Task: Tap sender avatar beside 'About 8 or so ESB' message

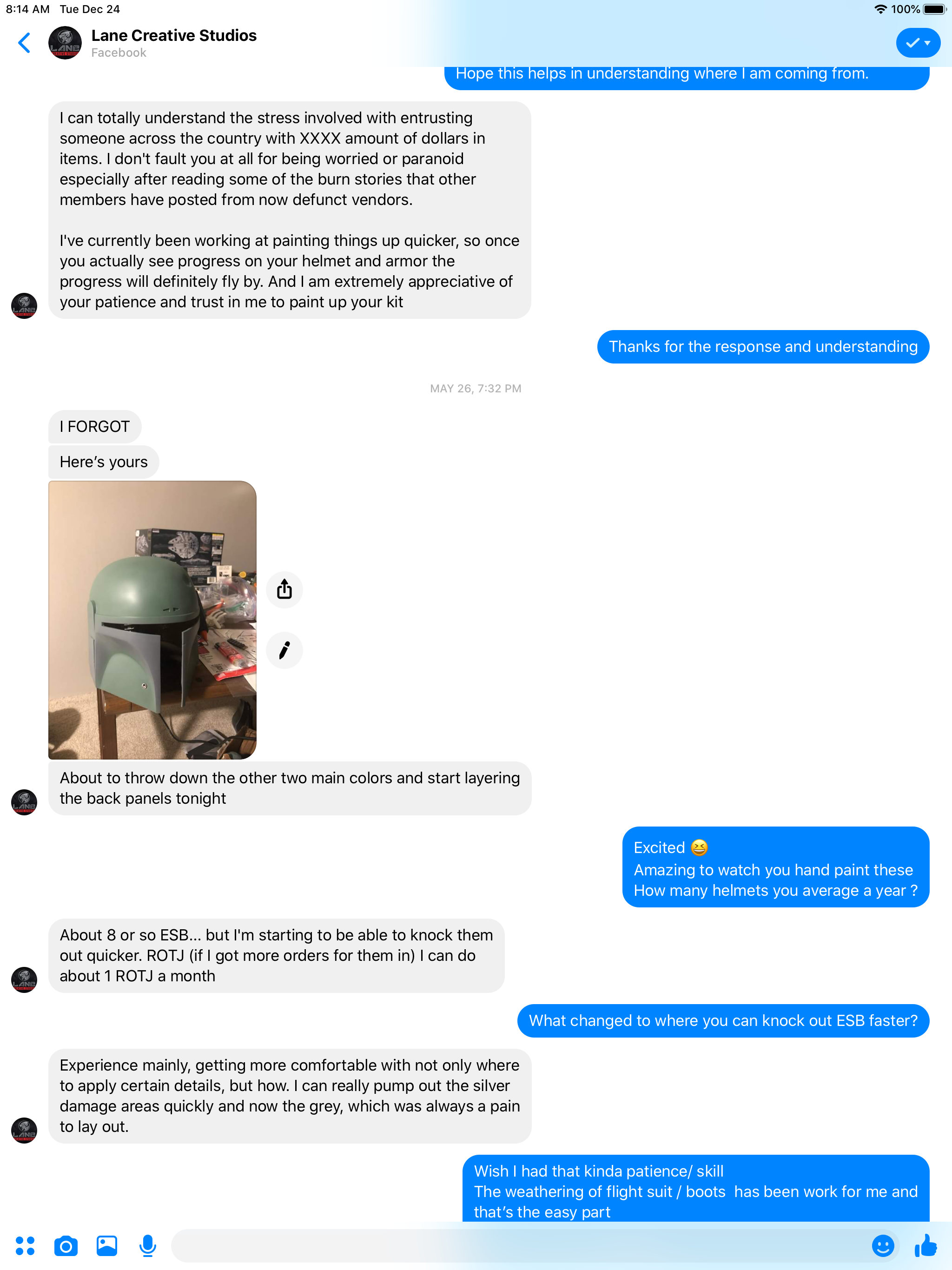Action: (x=24, y=979)
